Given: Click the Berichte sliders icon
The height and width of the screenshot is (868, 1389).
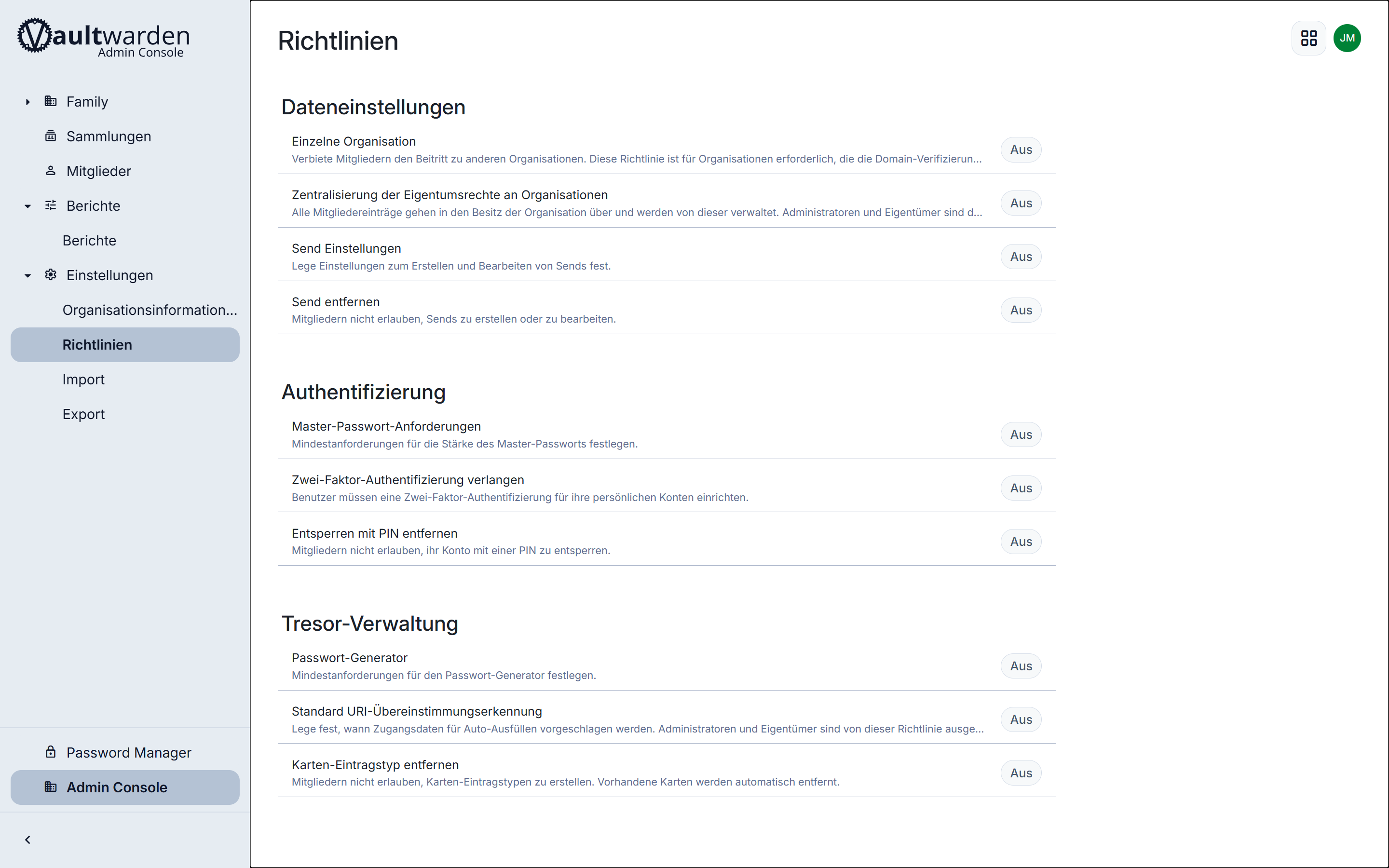Looking at the screenshot, I should (51, 205).
